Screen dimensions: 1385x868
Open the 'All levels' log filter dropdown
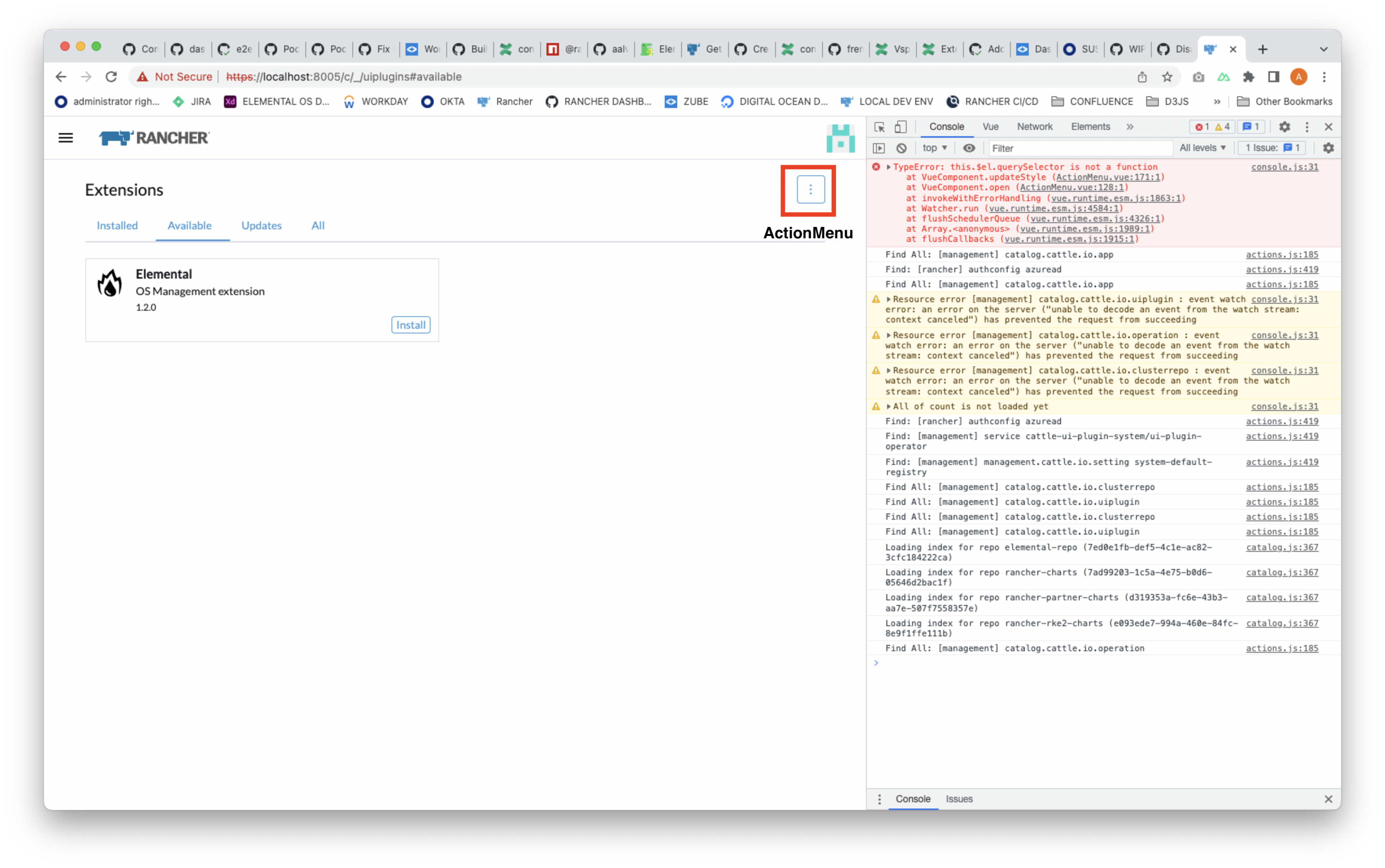[1203, 148]
